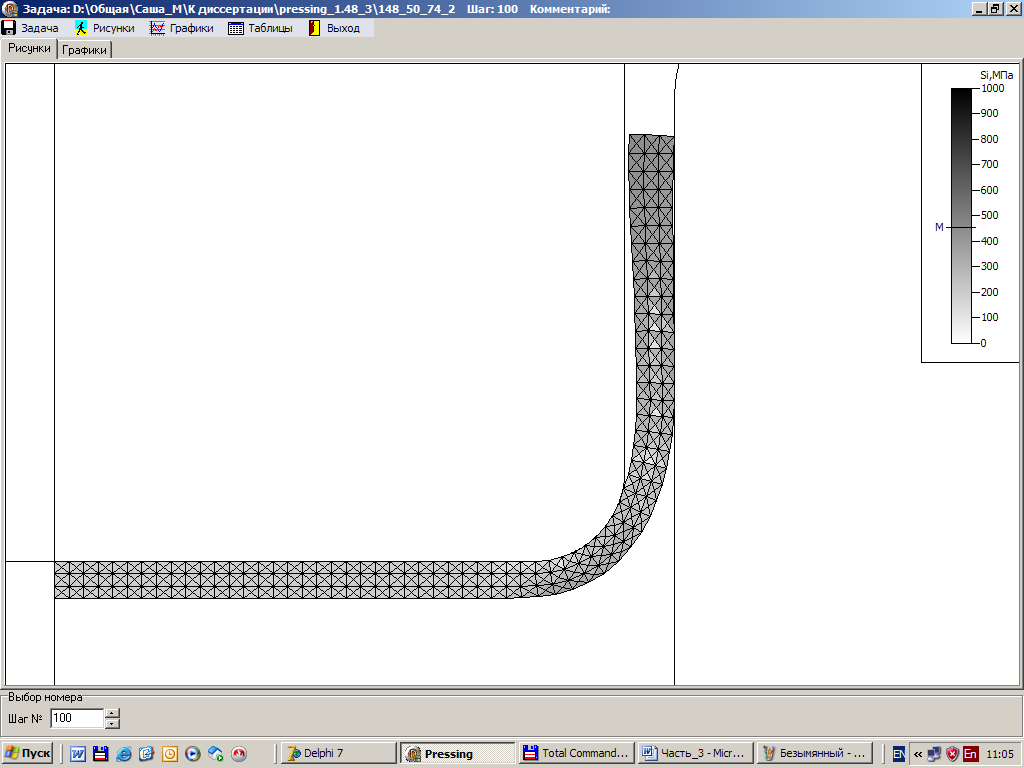The height and width of the screenshot is (768, 1024).
Task: Open the Пуск start menu
Action: (28, 753)
